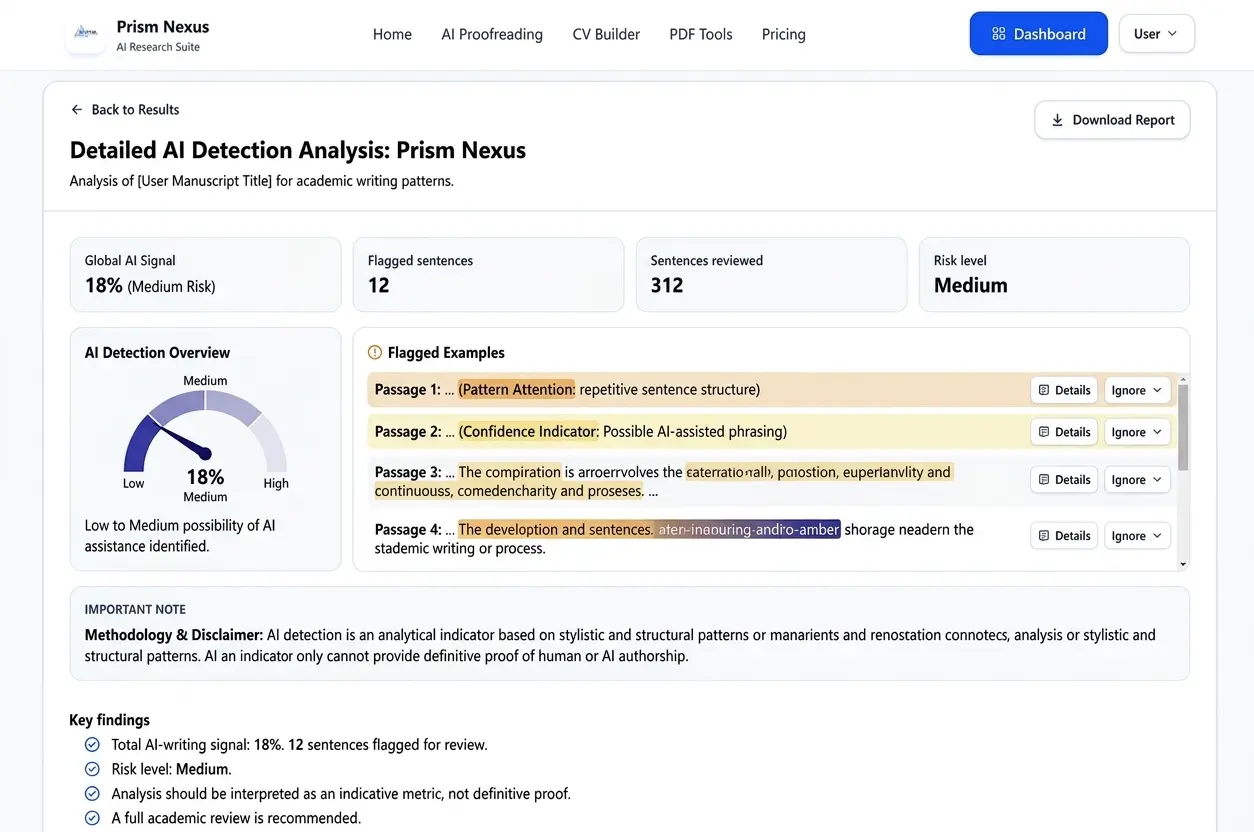
Task: Click the back arrow icon beside Back to Results
Action: click(x=77, y=110)
